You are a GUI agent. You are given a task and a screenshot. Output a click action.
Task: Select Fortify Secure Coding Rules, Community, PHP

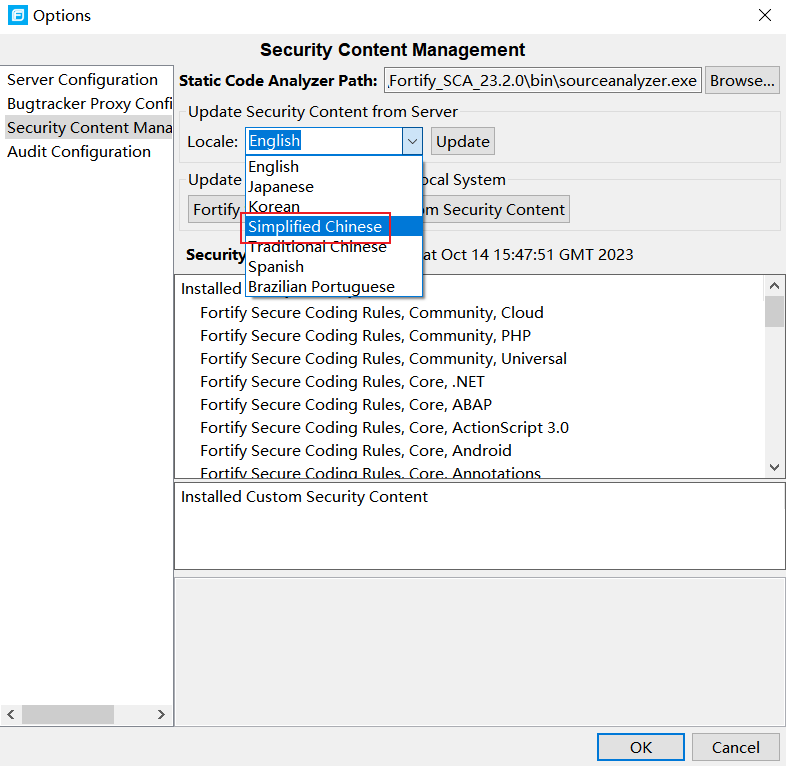pos(365,335)
